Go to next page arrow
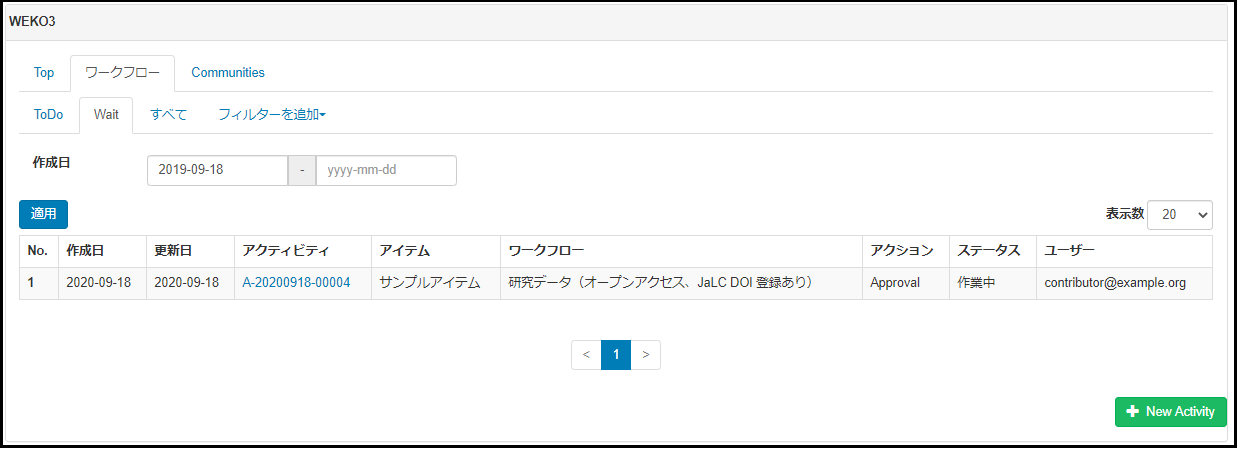This screenshot has height=449, width=1237. pyautogui.click(x=646, y=355)
